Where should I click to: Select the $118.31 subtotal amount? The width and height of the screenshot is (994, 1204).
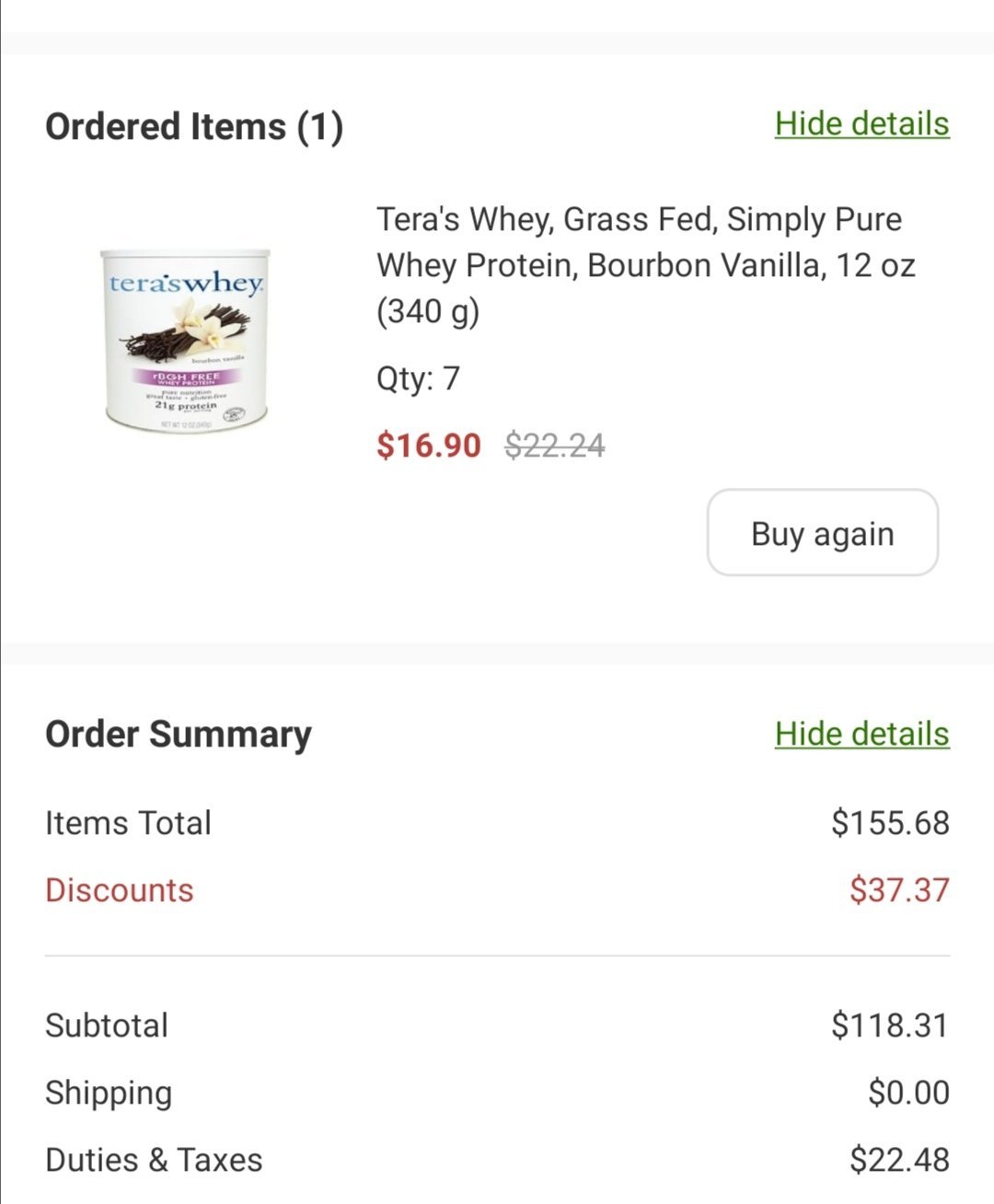coord(890,1025)
